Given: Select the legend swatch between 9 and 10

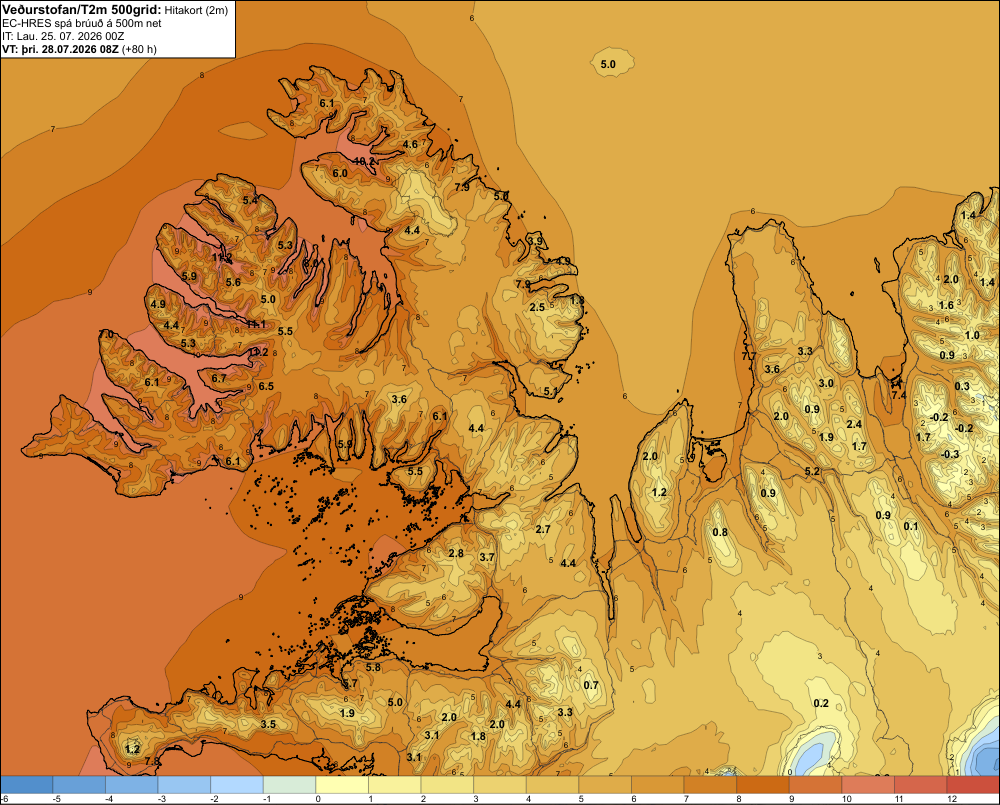Looking at the screenshot, I should point(816,785).
